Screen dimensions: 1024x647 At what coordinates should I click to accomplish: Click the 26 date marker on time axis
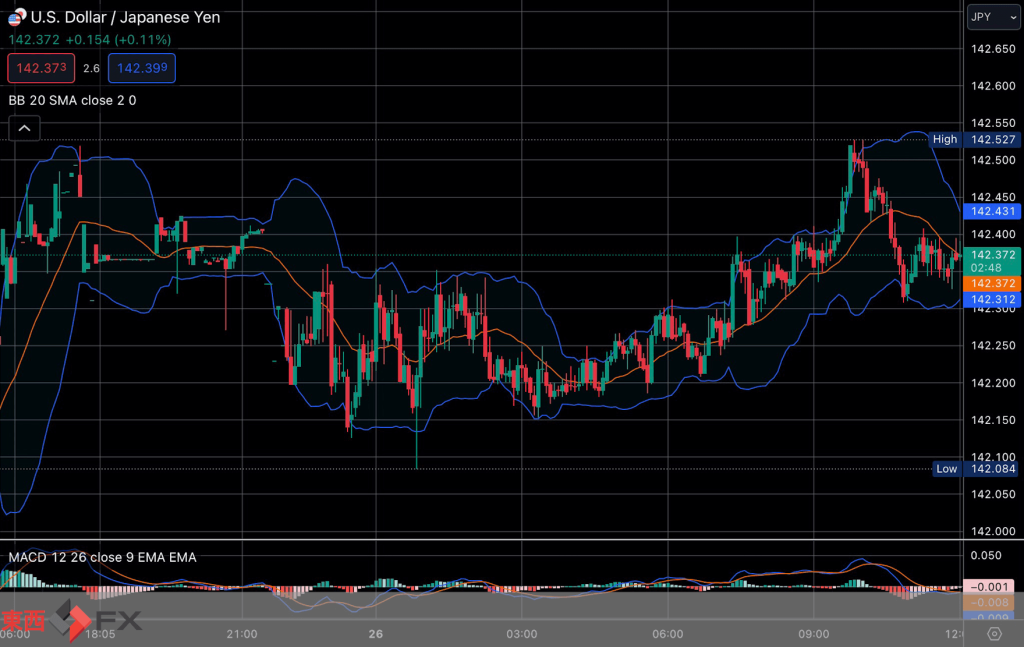[x=376, y=634]
